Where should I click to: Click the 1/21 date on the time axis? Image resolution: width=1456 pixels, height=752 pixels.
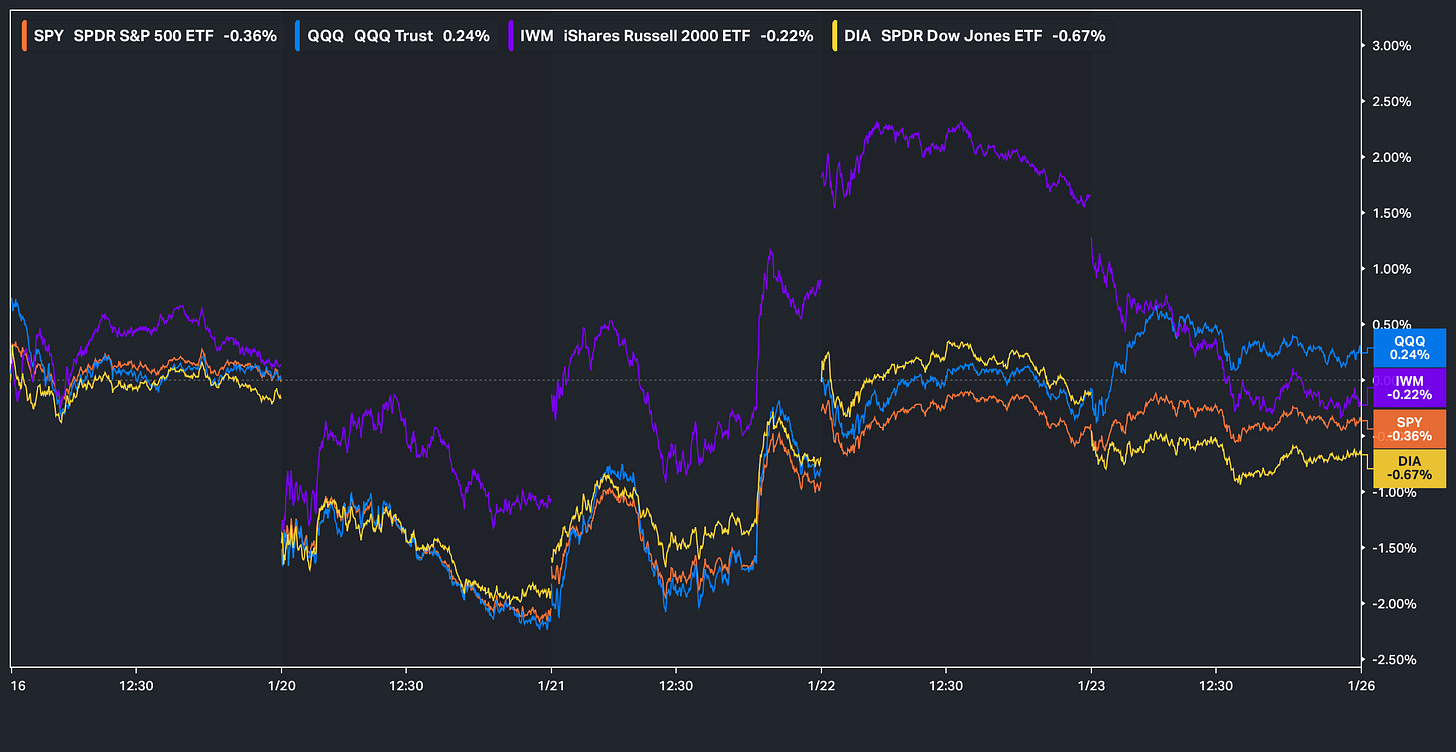(551, 685)
